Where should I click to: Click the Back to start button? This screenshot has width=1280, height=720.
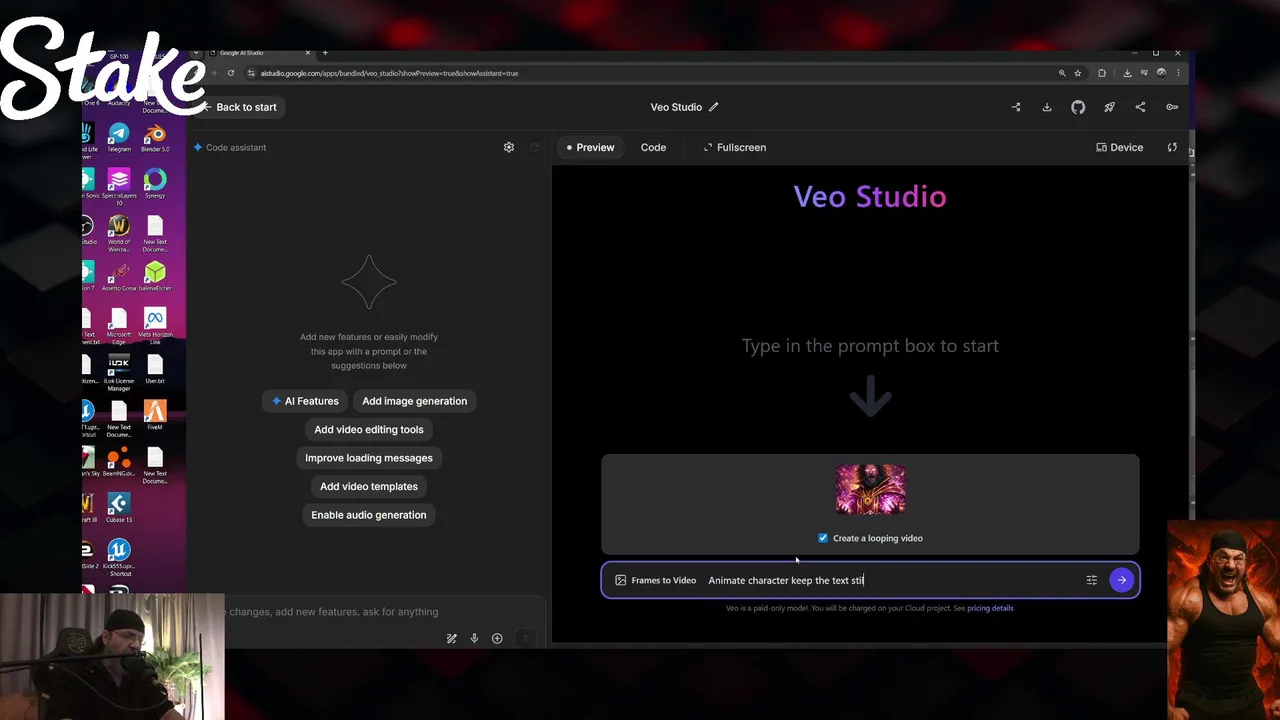[240, 107]
